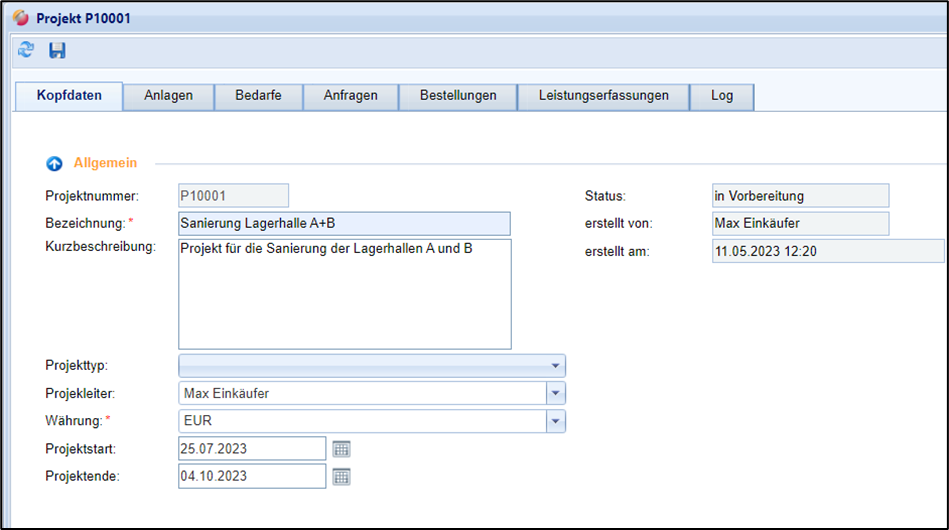Open the Bedarfe tab

click(x=258, y=96)
